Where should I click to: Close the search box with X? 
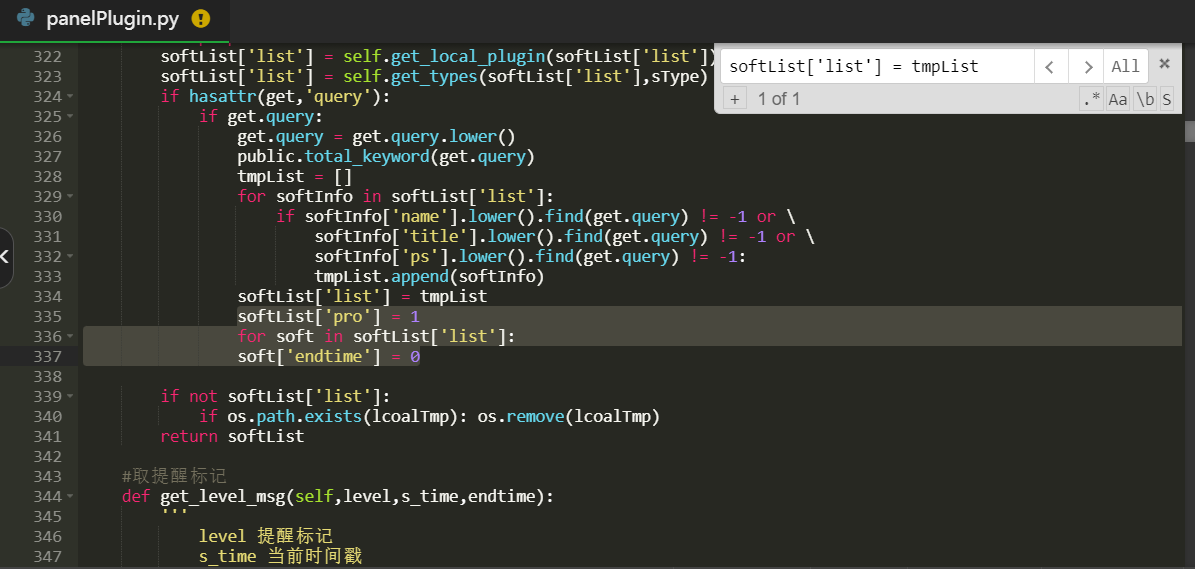point(1164,64)
